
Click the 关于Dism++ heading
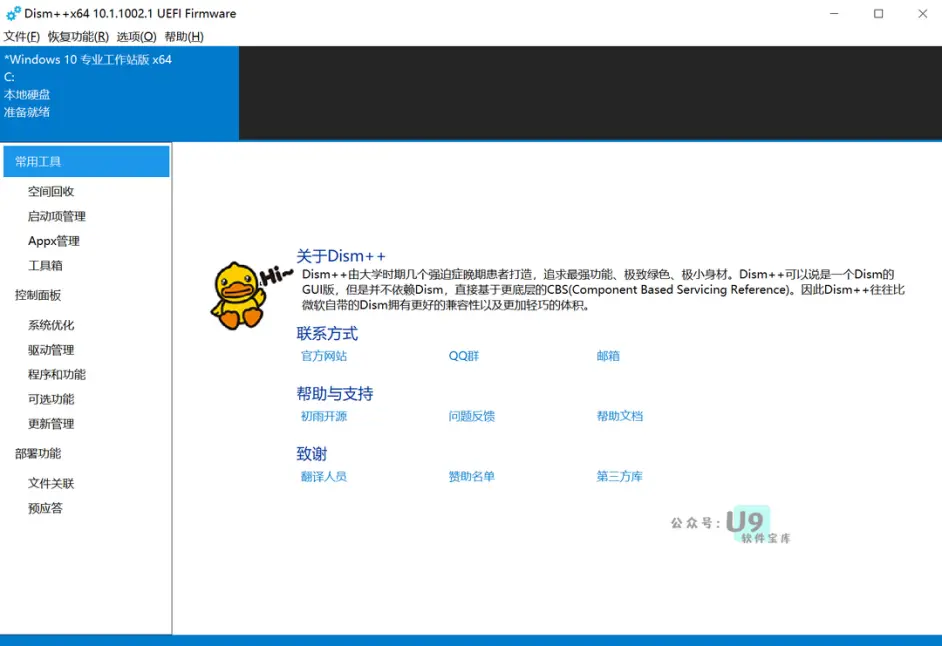tap(341, 256)
